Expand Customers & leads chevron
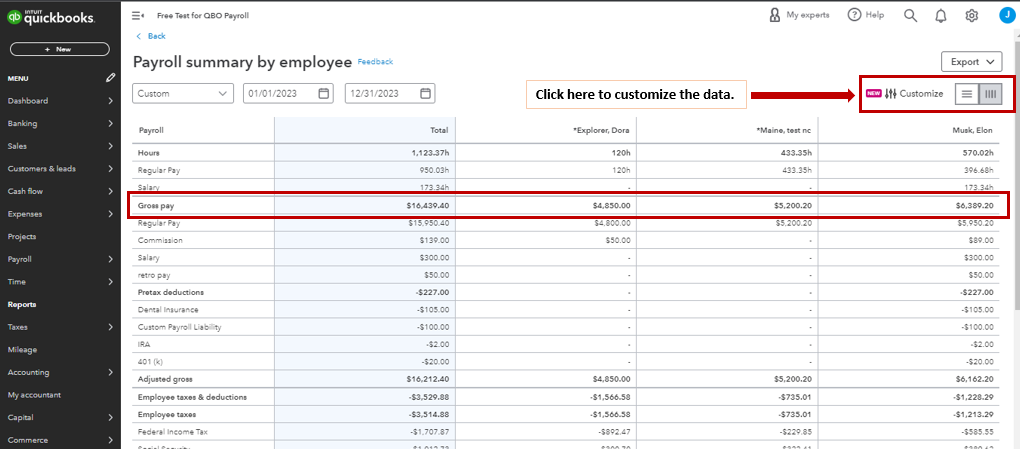1020x449 pixels. point(111,169)
